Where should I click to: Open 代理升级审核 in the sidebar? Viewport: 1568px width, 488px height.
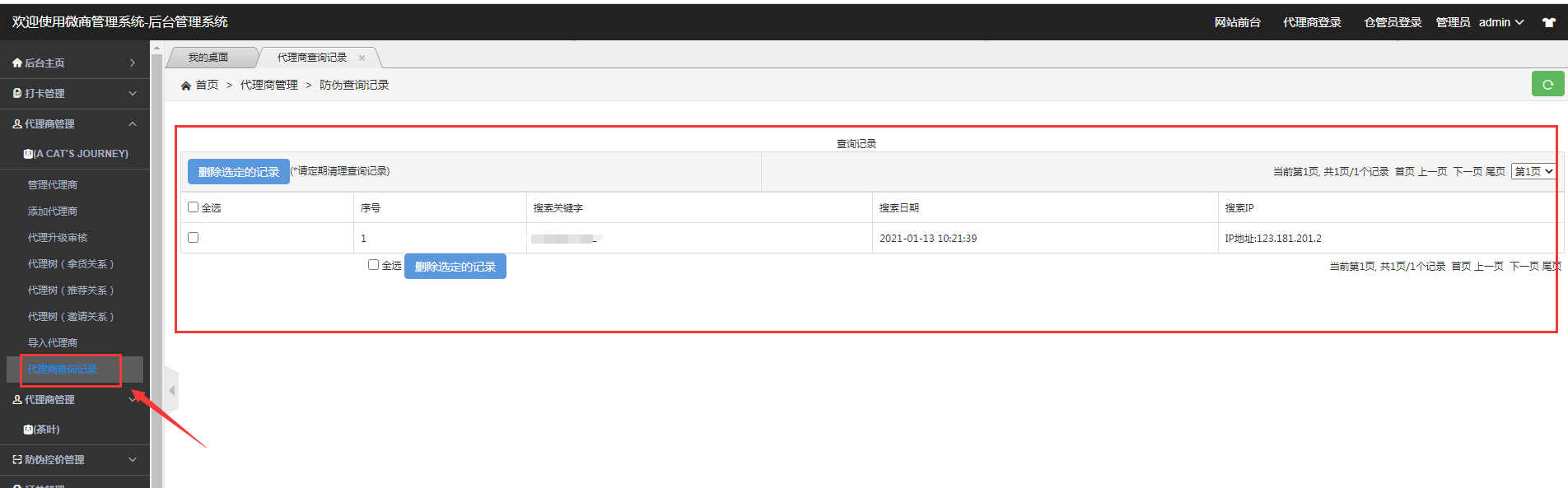pyautogui.click(x=58, y=238)
